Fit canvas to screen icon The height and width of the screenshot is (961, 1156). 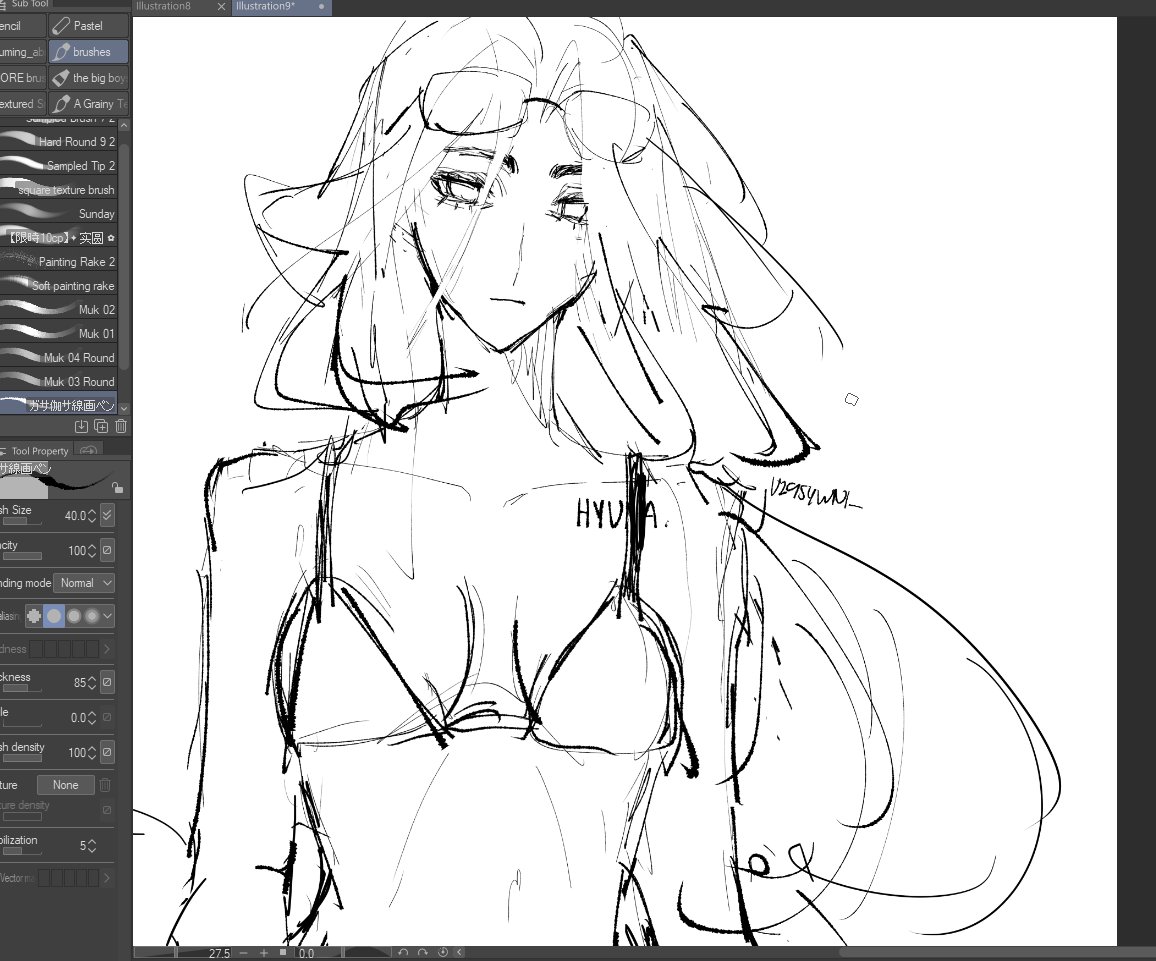coord(283,953)
